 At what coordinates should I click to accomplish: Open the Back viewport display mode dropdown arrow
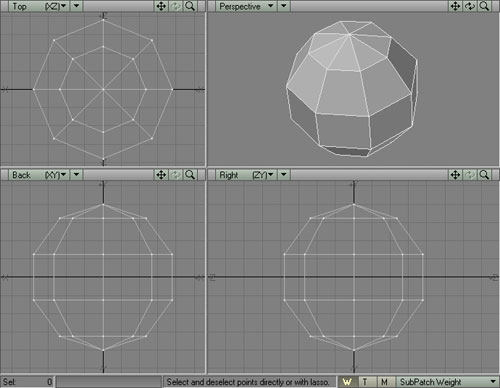(76, 175)
